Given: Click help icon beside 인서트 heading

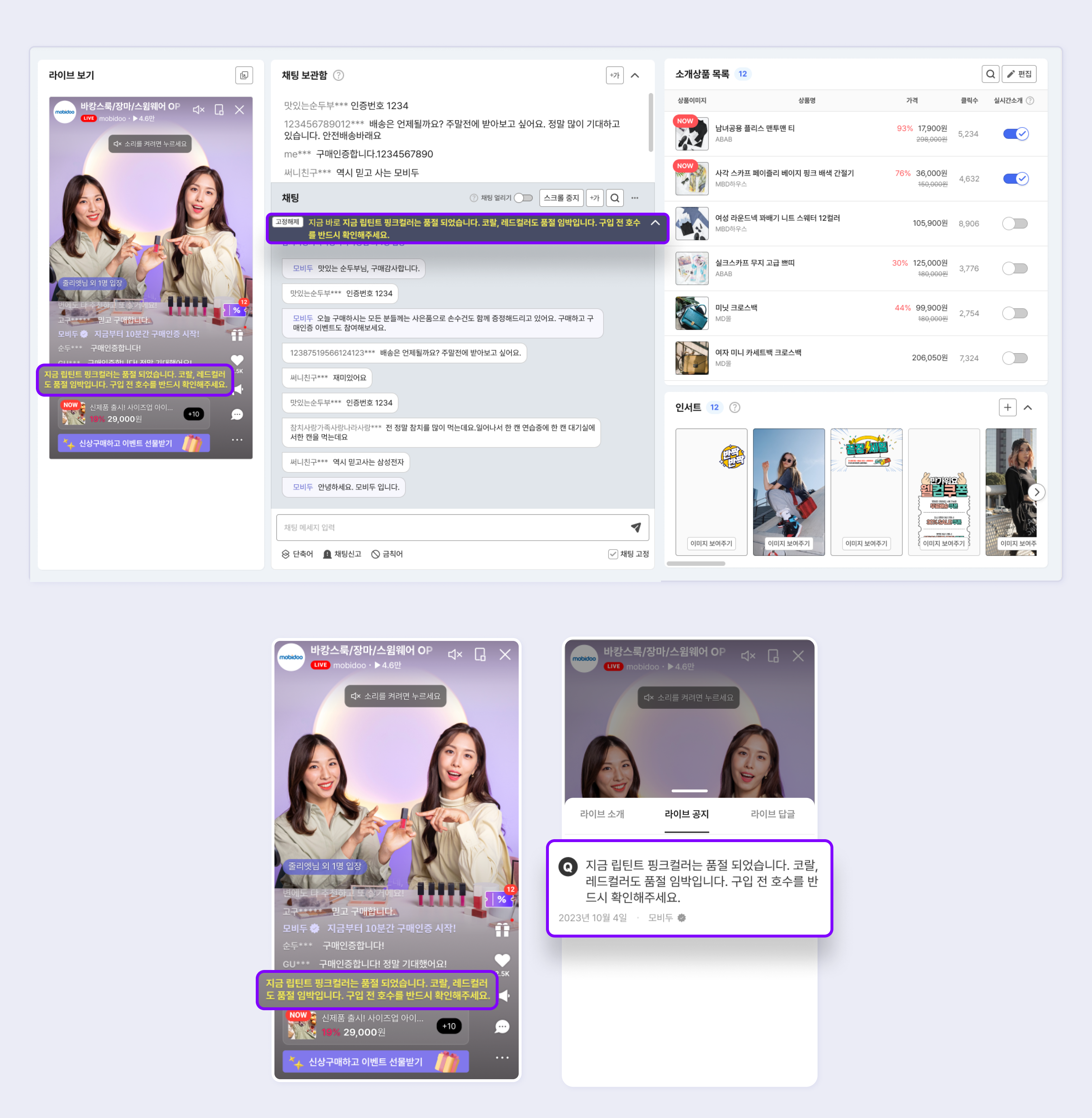Looking at the screenshot, I should (x=735, y=407).
